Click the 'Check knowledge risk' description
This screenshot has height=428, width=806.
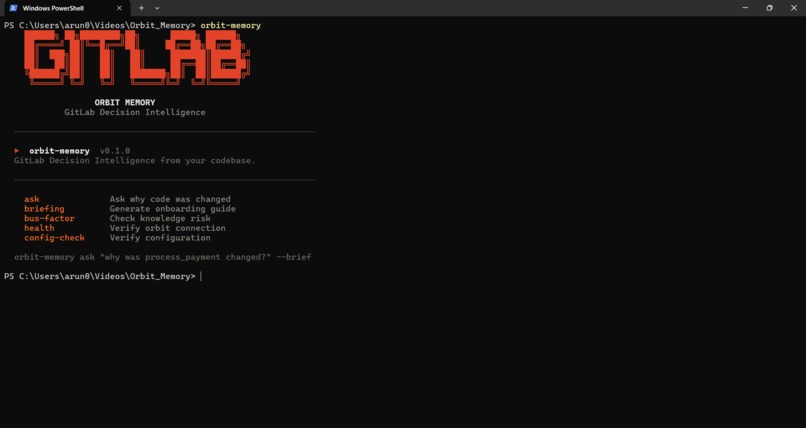click(160, 218)
